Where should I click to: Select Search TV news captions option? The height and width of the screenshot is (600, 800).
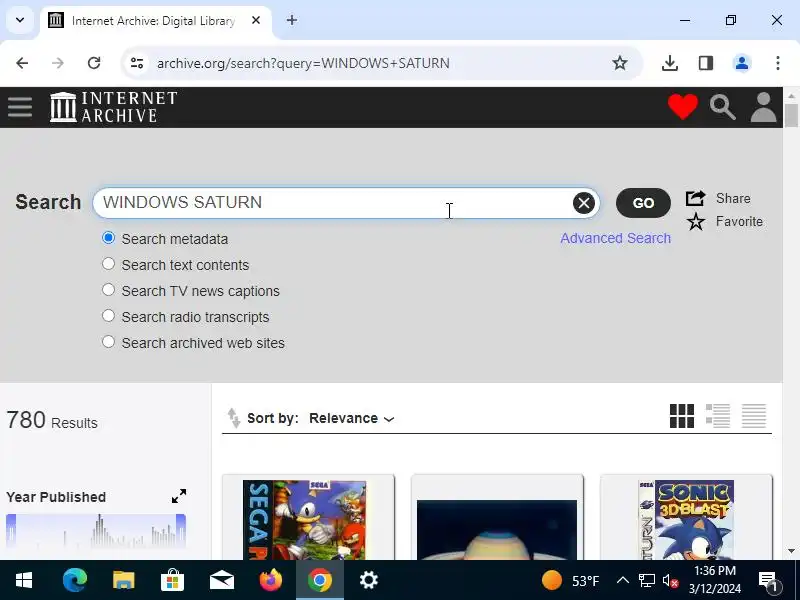coord(108,290)
